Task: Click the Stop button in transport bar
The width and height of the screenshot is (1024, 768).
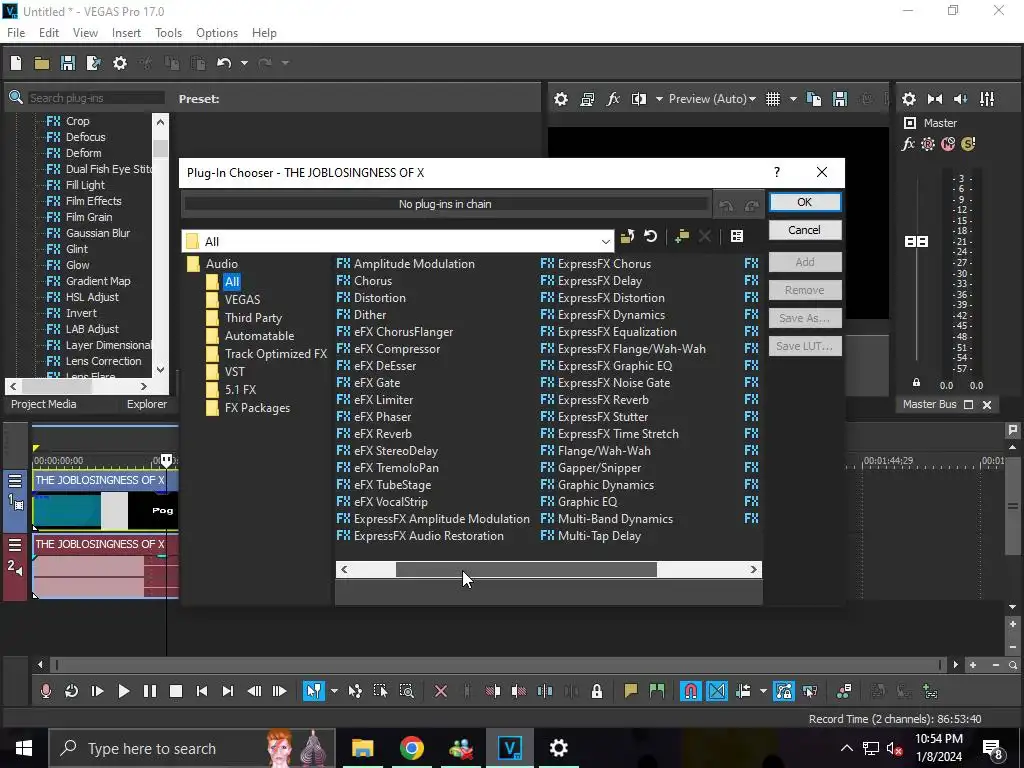Action: pos(176,691)
